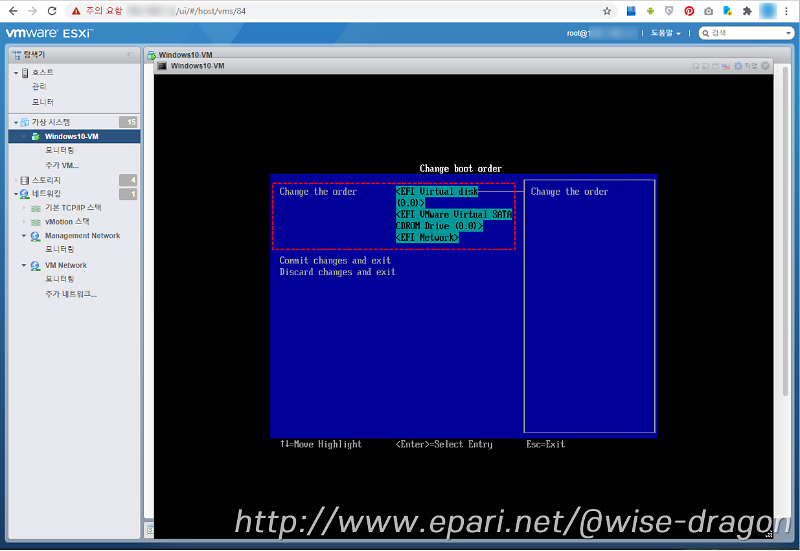Go back in the browser
Viewport: 800px width, 551px height.
[13, 11]
